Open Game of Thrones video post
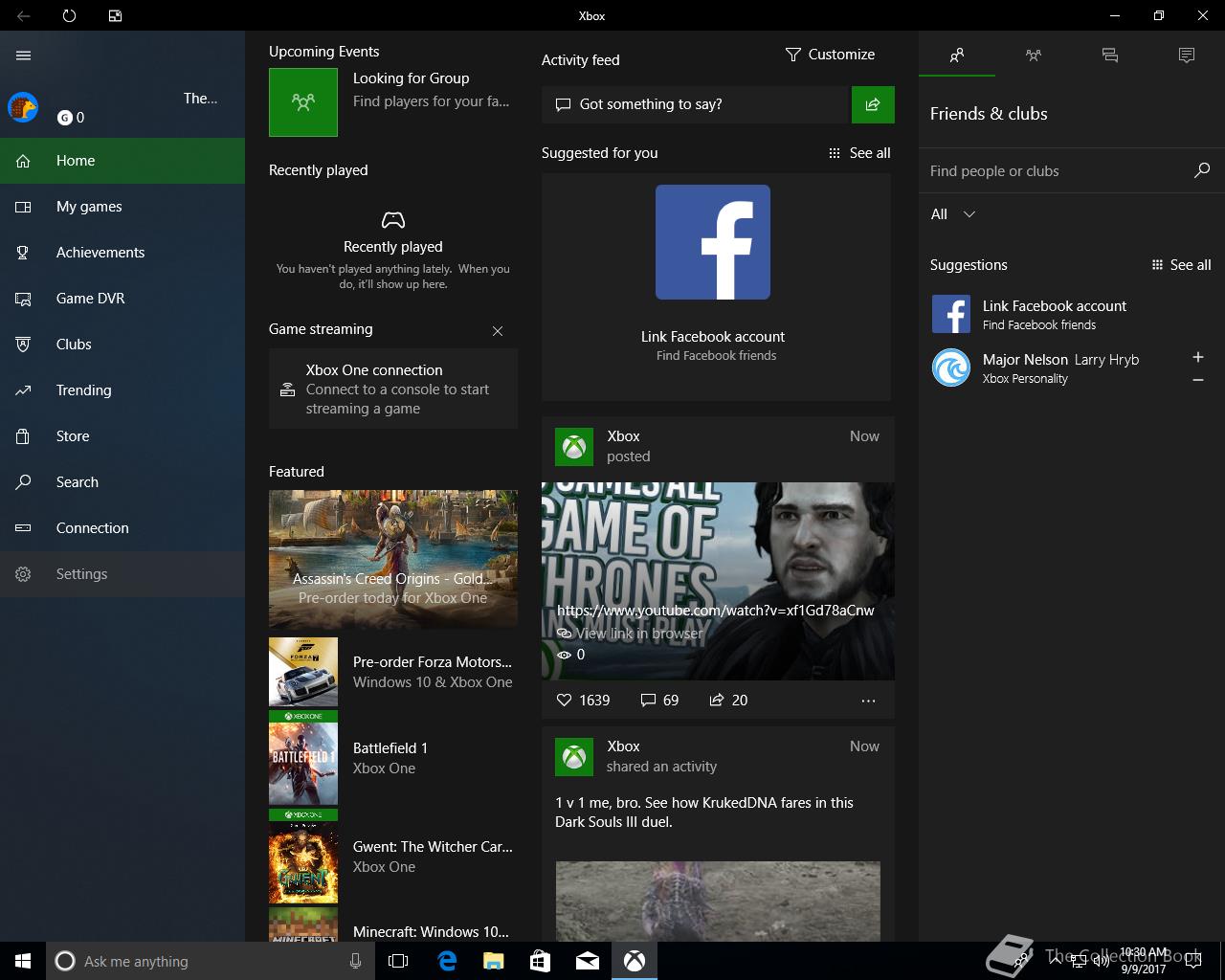Viewport: 1225px width, 980px height. (718, 581)
